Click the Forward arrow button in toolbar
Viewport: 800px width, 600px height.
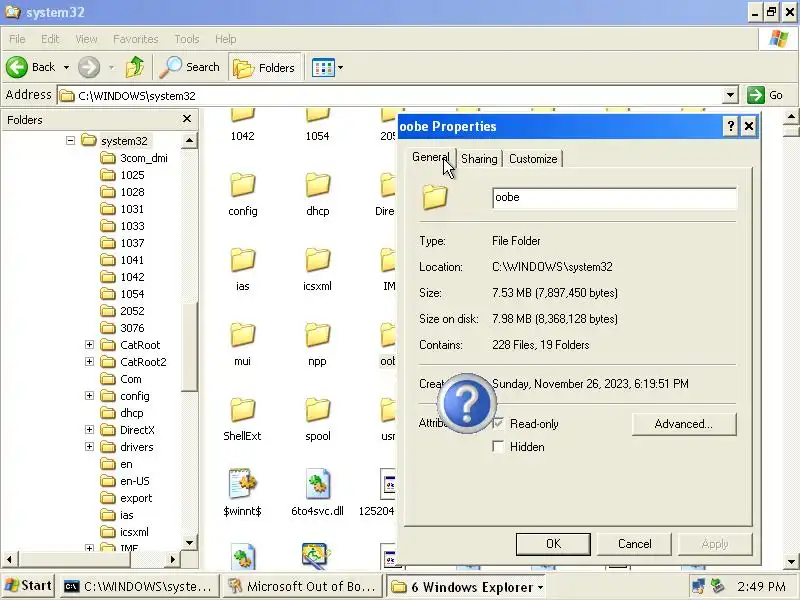point(89,67)
